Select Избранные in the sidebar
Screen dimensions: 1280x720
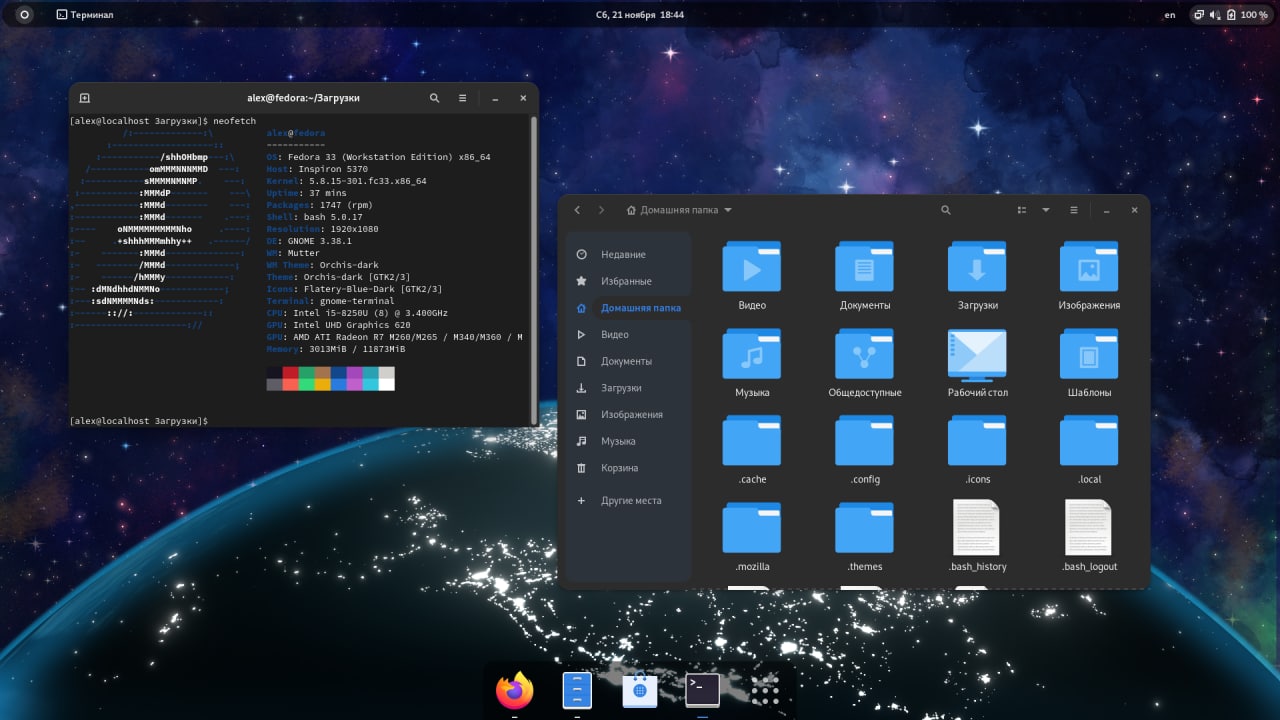[x=628, y=281]
